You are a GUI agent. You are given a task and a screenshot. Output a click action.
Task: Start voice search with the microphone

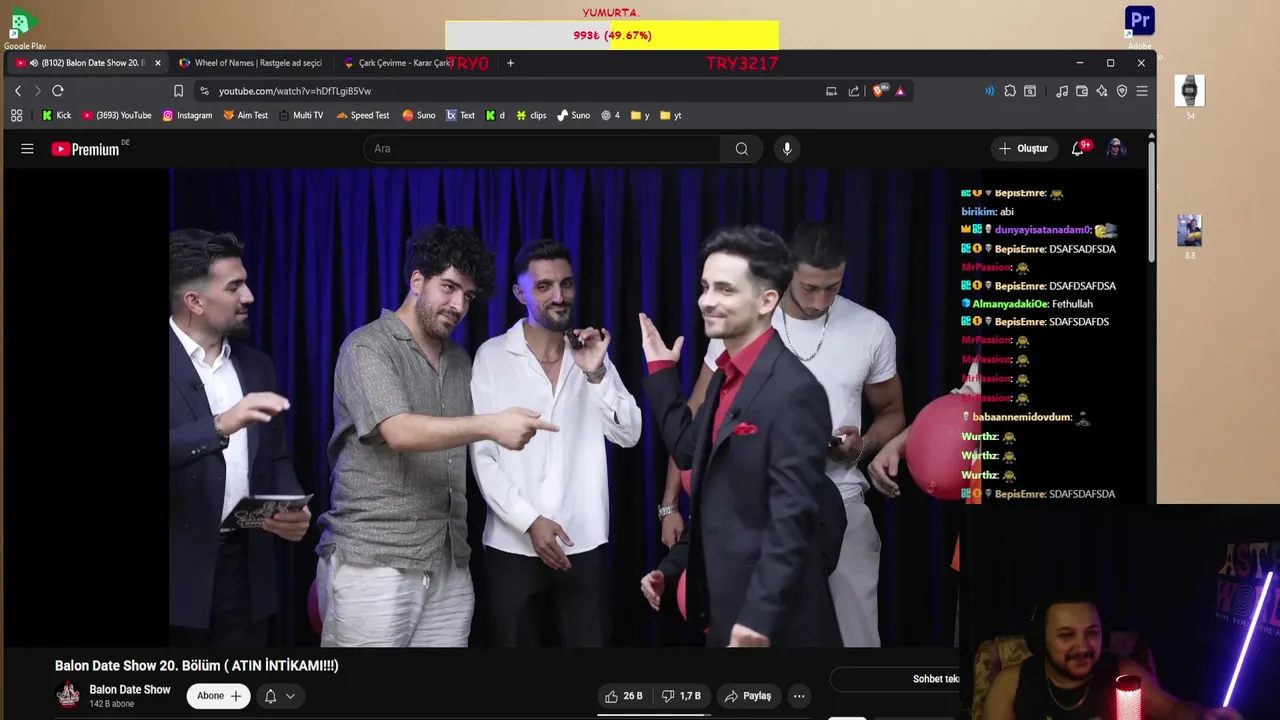[787, 149]
